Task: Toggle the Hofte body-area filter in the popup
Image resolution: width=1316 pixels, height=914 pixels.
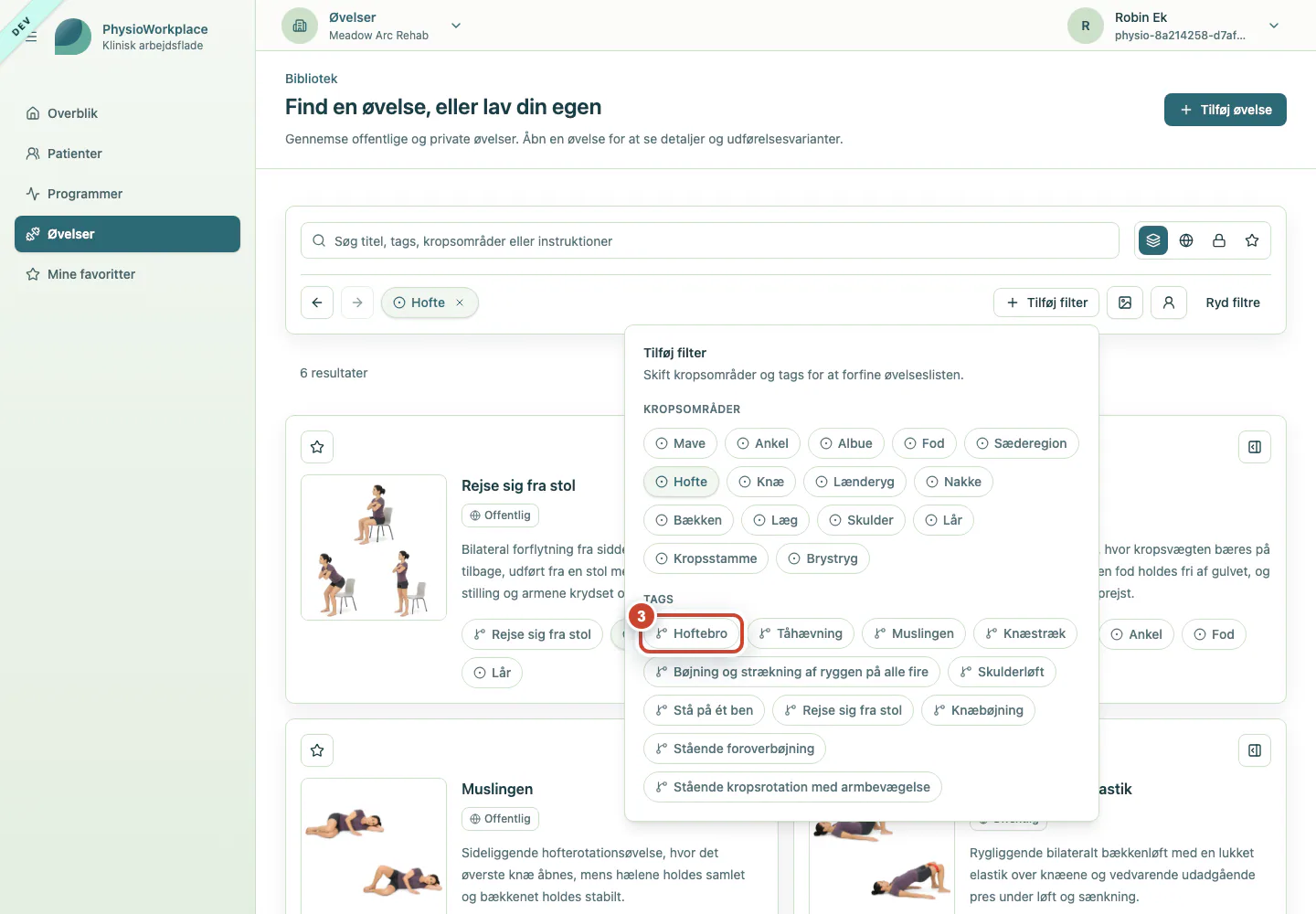Action: [x=682, y=482]
